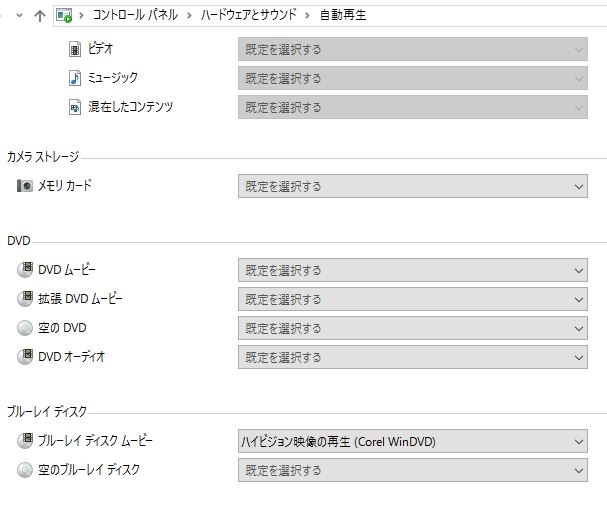Click the empty Blu-ray disc icon
607x517 pixels.
(x=25, y=470)
